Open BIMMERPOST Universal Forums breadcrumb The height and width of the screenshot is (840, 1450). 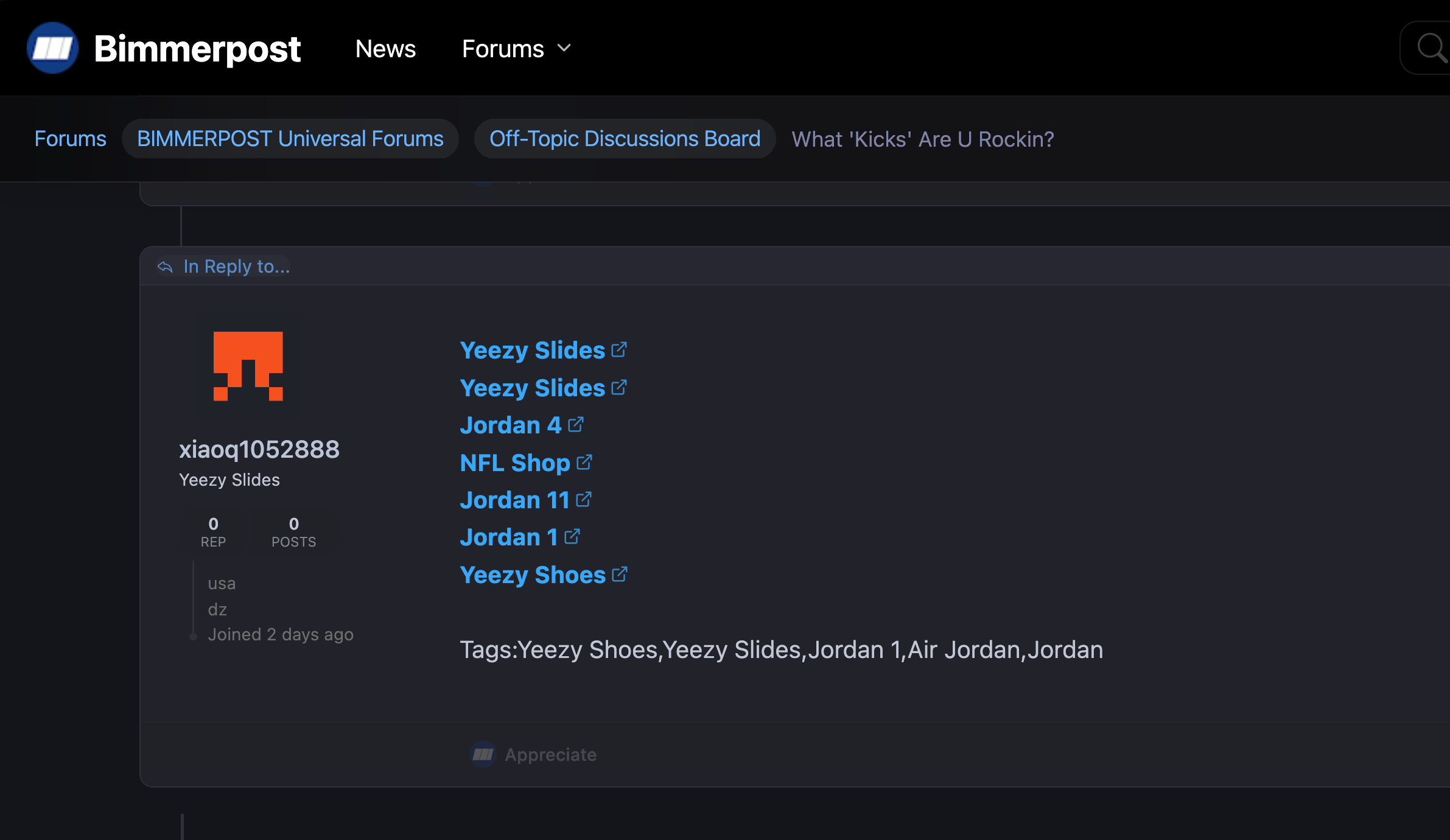pos(290,139)
